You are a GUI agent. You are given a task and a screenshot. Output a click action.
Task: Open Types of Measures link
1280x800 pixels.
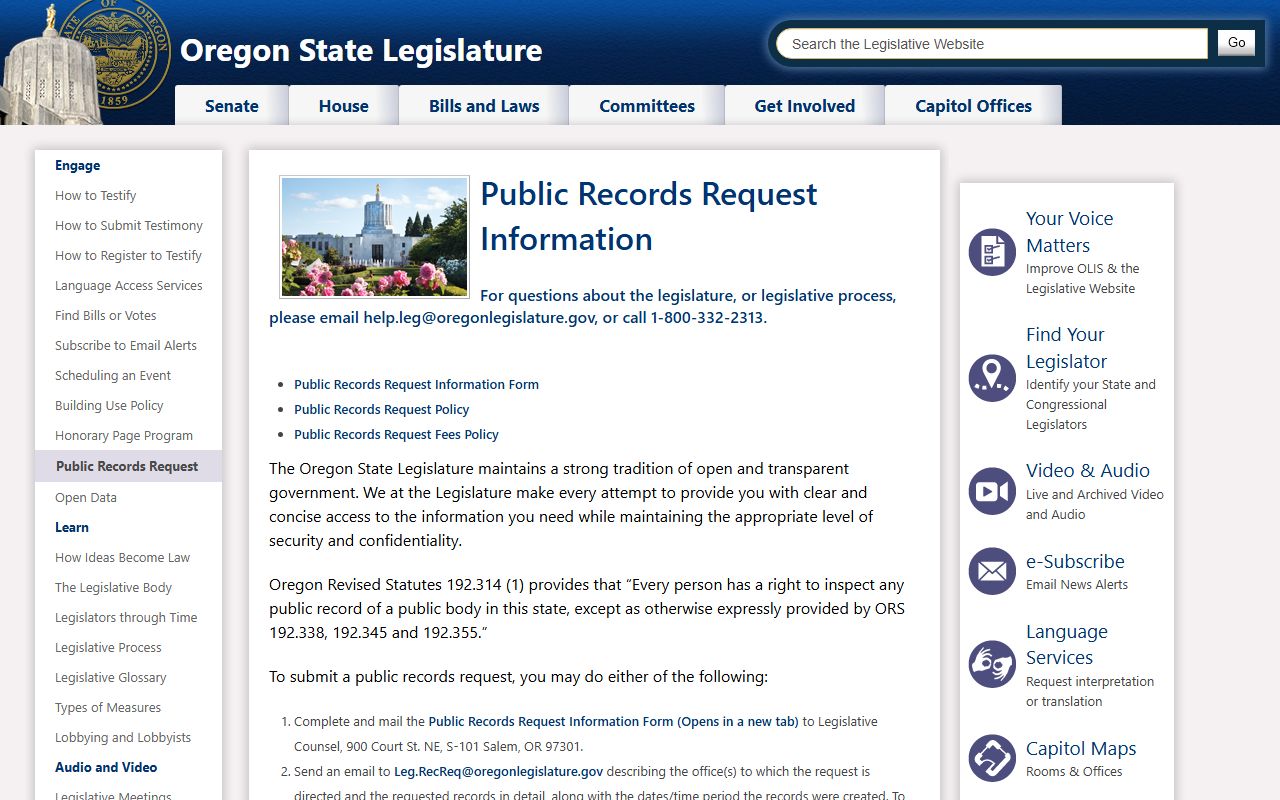[108, 707]
